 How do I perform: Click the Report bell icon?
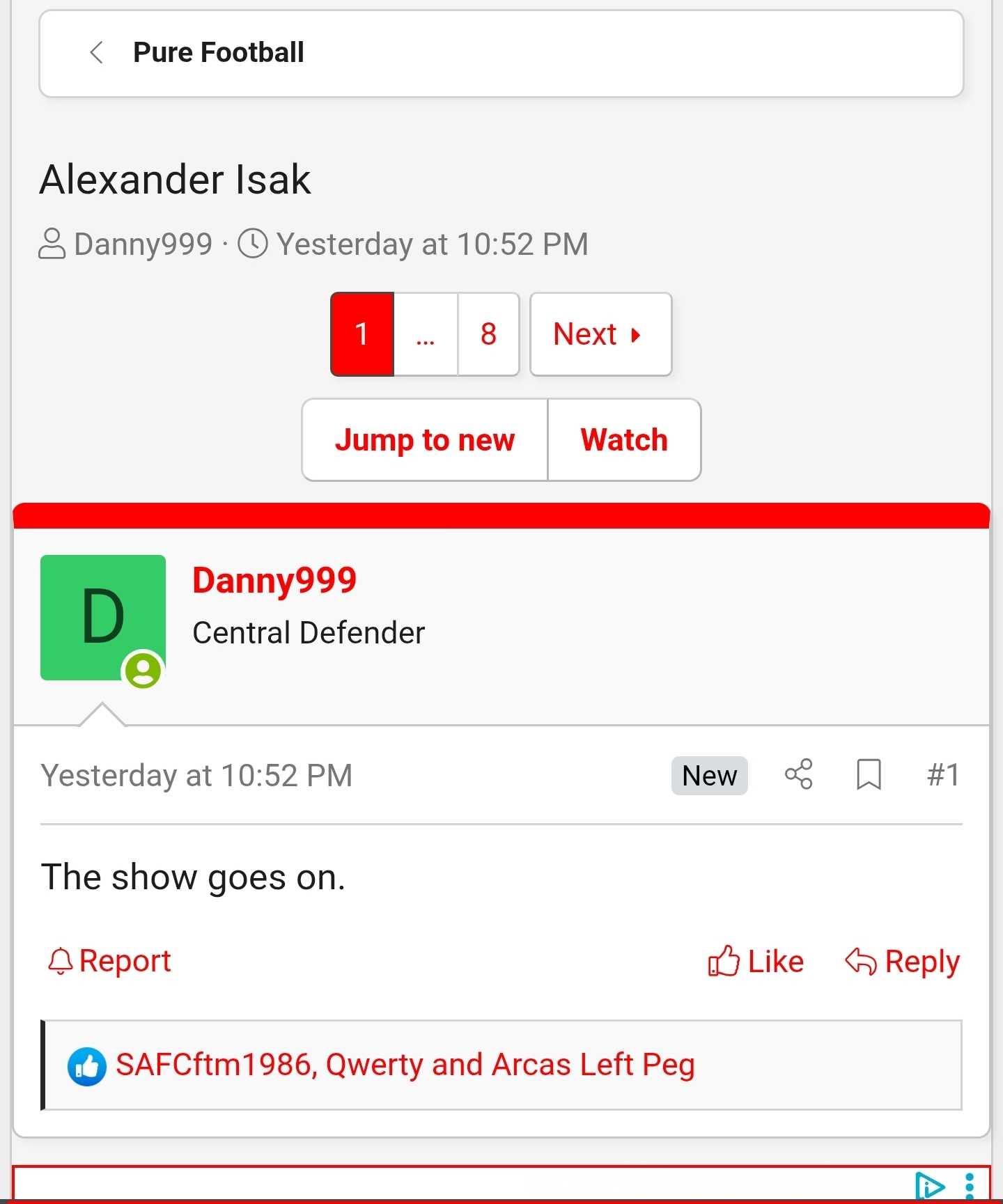61,961
